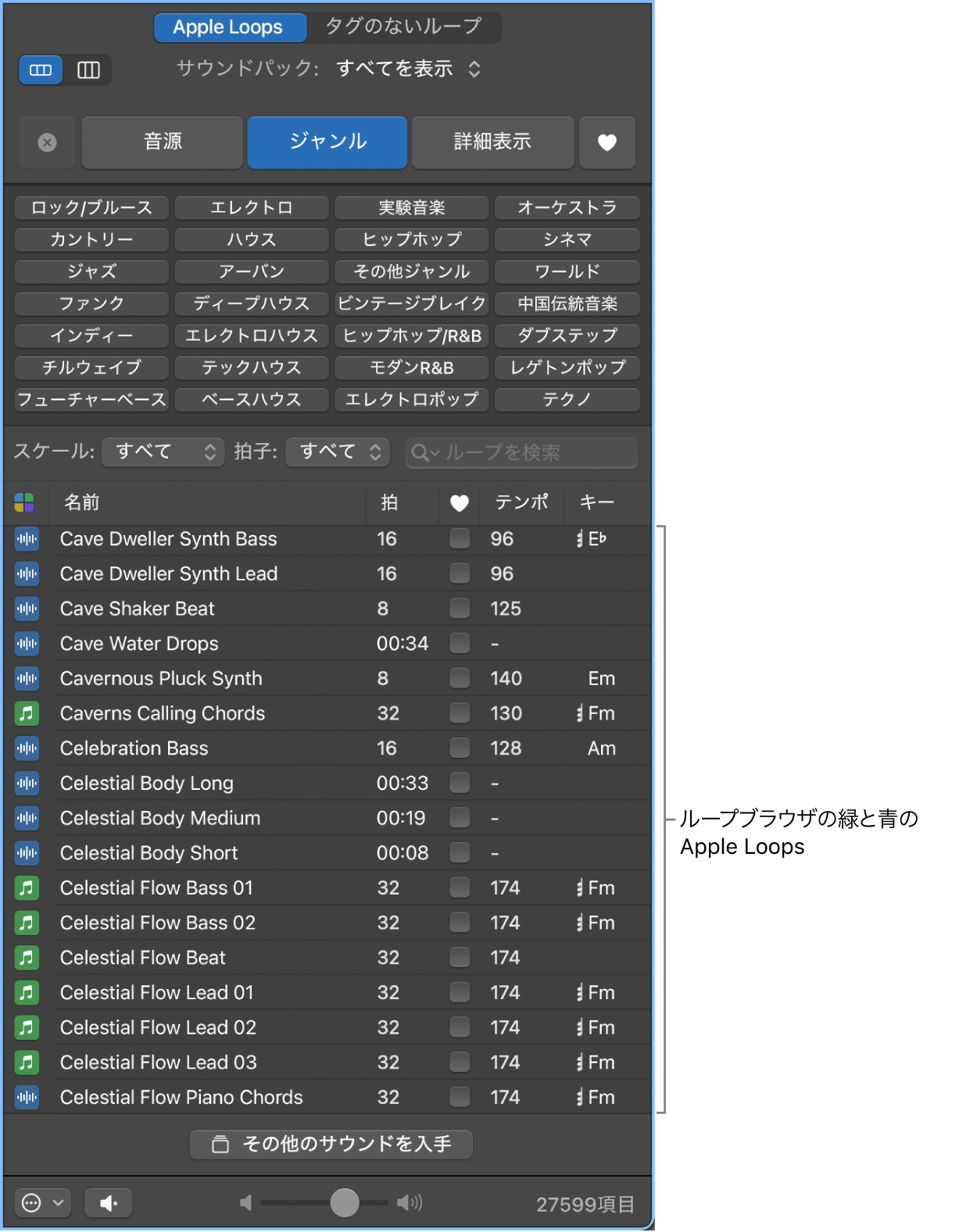This screenshot has height=1232, width=977.
Task: Click その他のサウンドを入手 button
Action: (331, 1145)
